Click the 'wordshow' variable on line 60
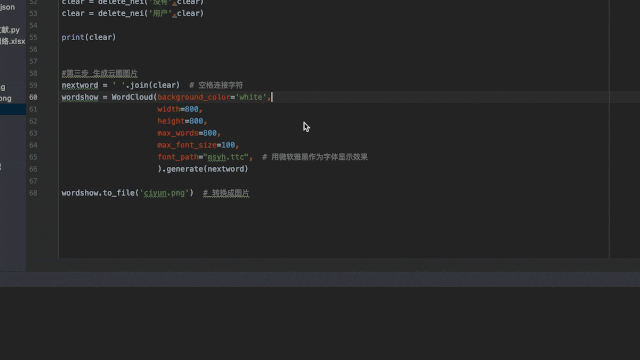 click(x=80, y=97)
